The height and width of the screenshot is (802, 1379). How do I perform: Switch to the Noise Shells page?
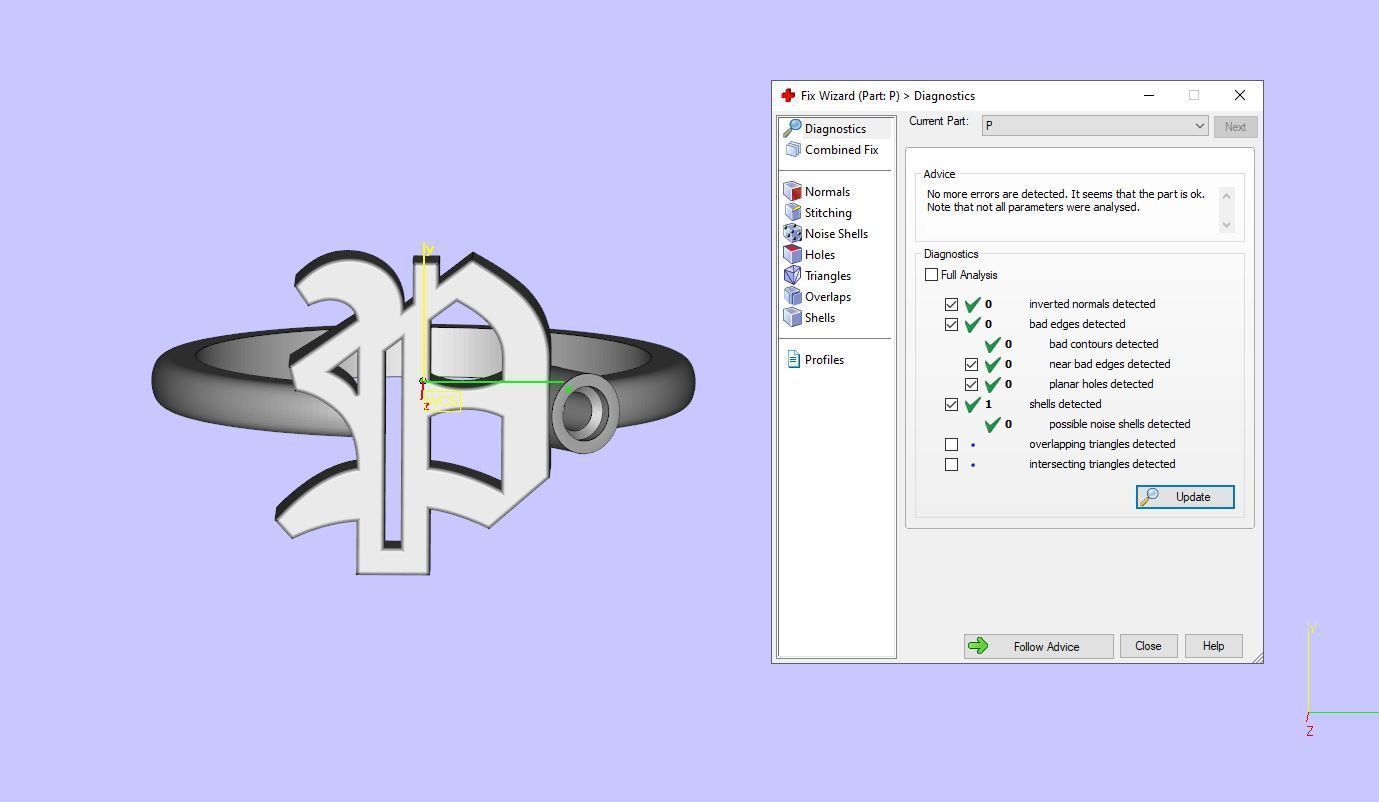click(826, 233)
